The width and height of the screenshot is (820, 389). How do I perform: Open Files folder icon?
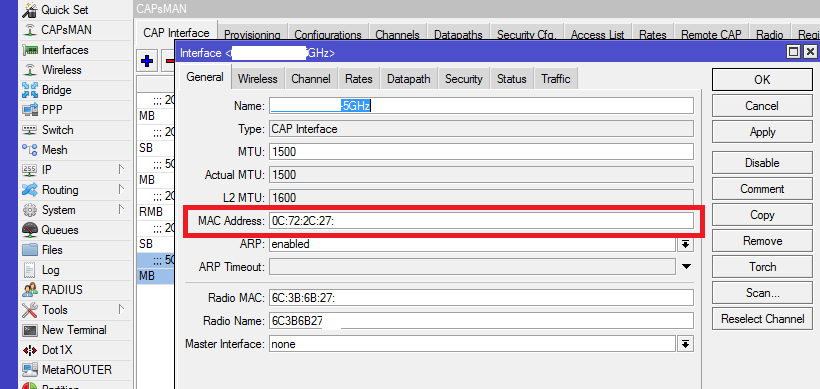click(x=30, y=250)
